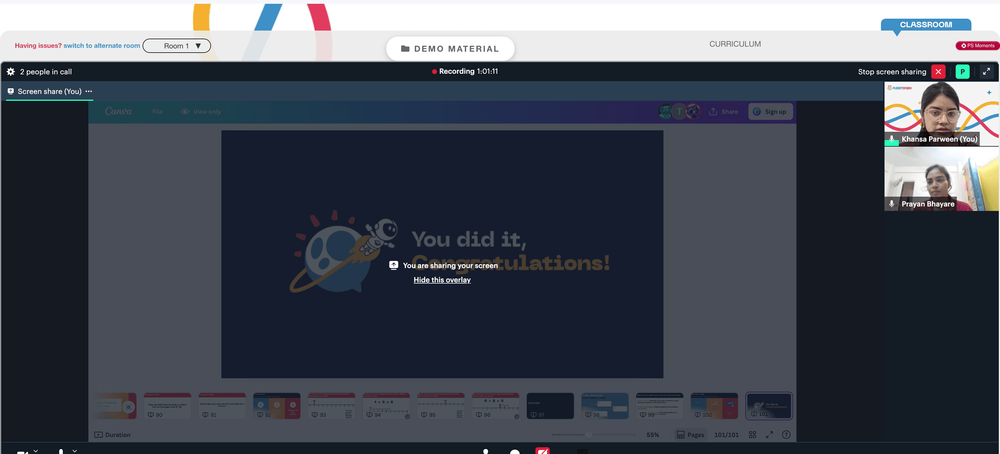1000x454 pixels.
Task: Select slide thumbnail 93
Action: click(332, 406)
